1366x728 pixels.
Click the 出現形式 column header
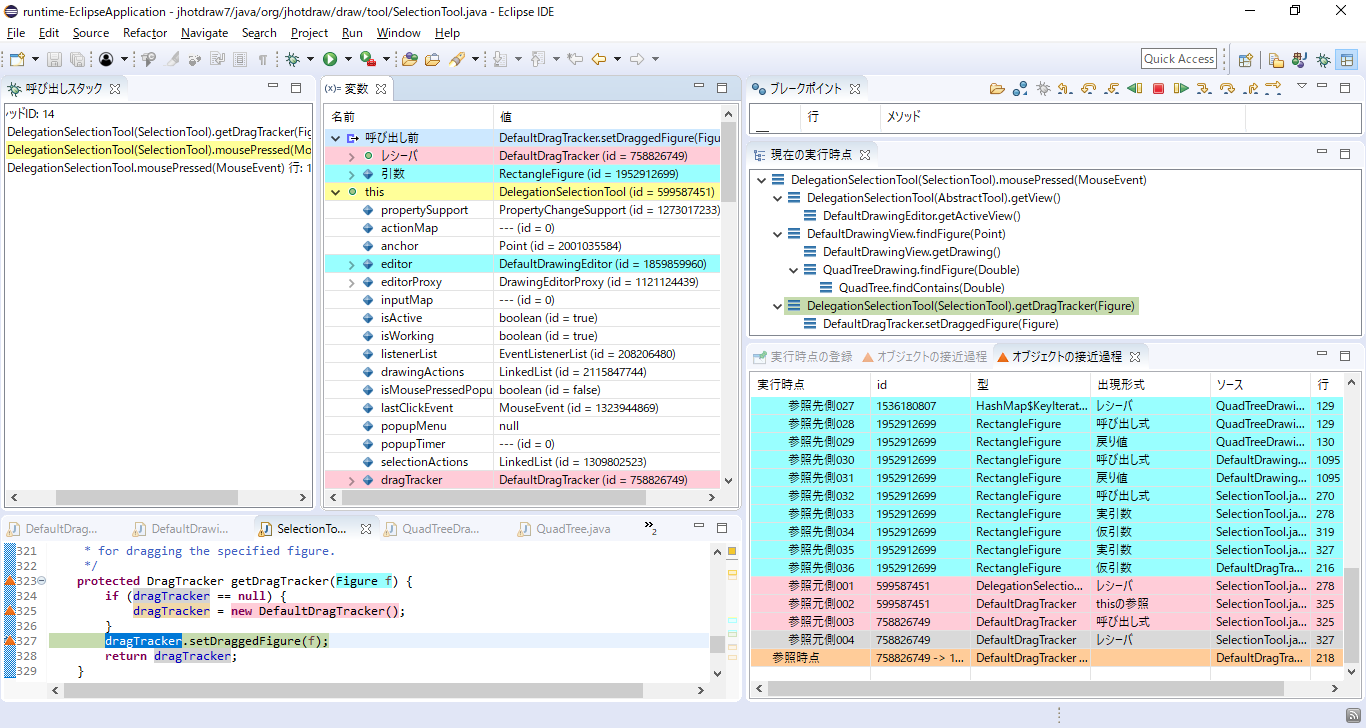coord(1150,384)
